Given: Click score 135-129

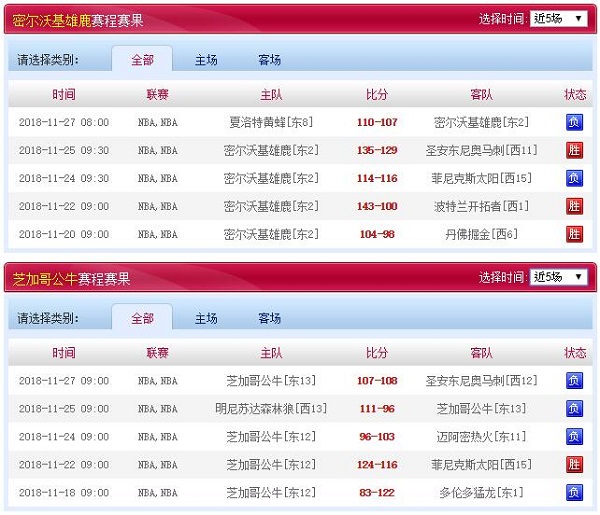Looking at the screenshot, I should click(377, 150).
